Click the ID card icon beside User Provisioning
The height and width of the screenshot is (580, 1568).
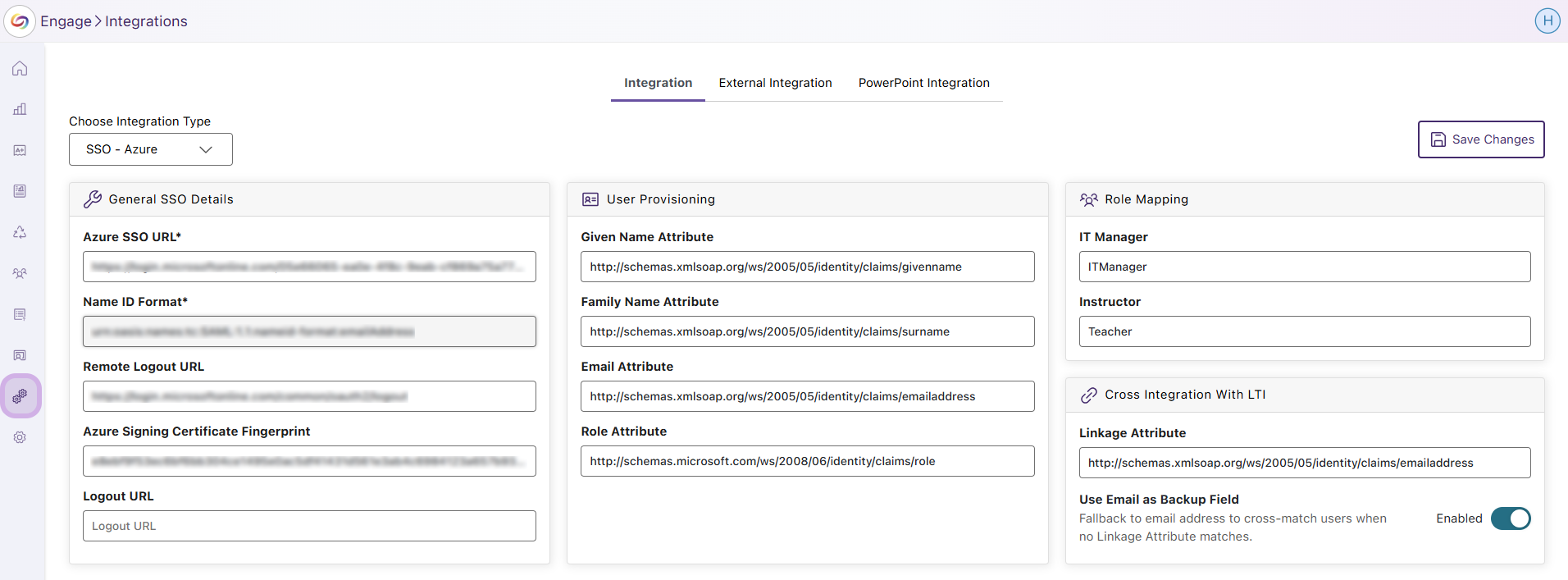tap(590, 199)
